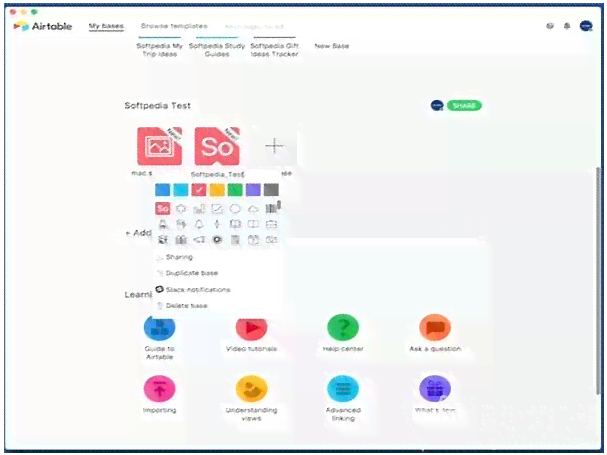Choose the cyan base color swatch

(181, 190)
